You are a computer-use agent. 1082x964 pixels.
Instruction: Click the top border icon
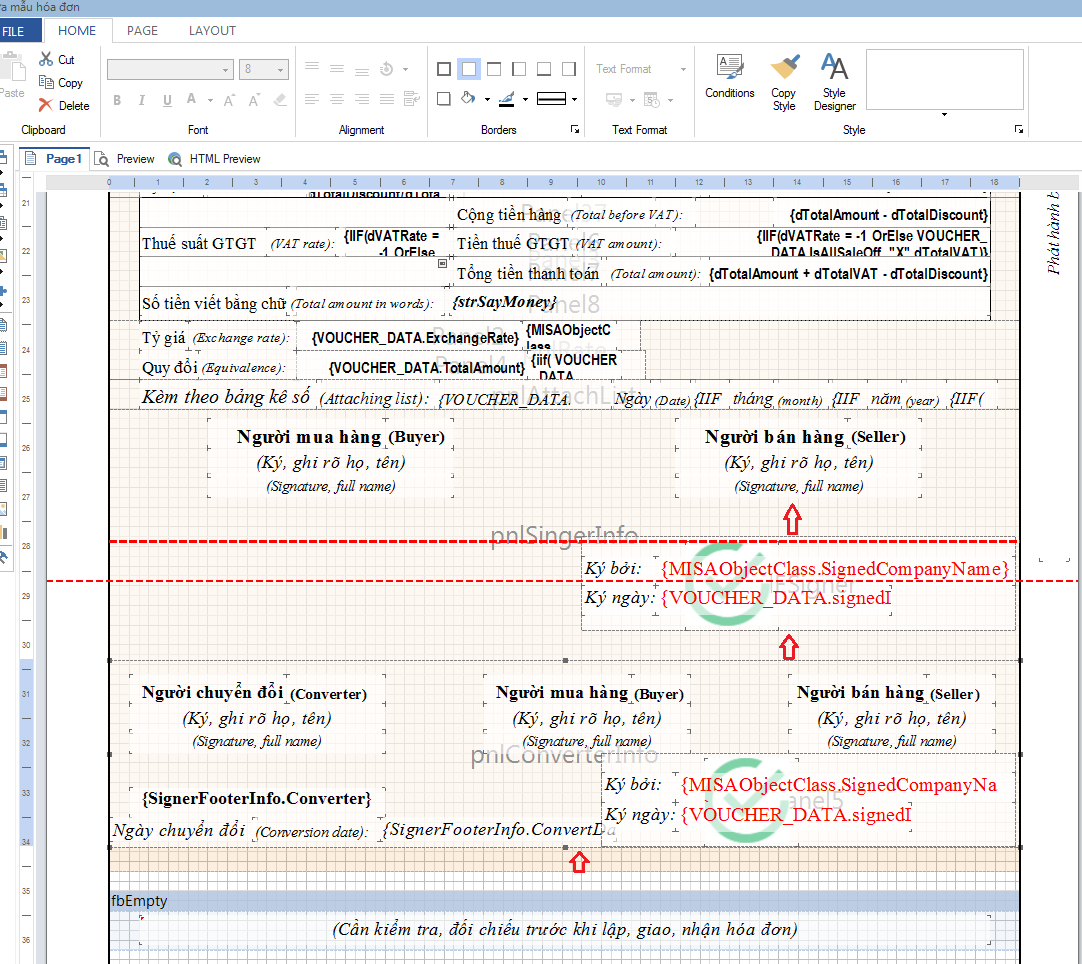pos(494,69)
